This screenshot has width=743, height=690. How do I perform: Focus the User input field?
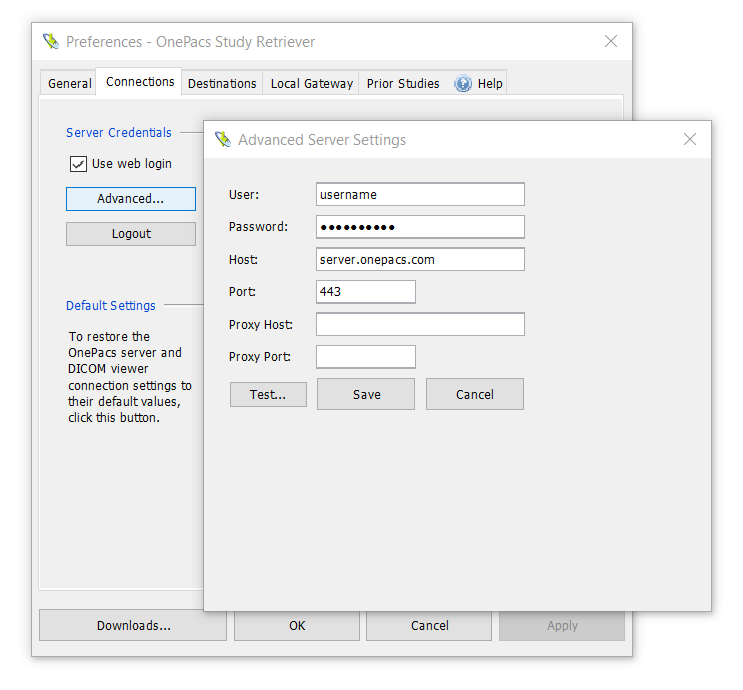(420, 194)
